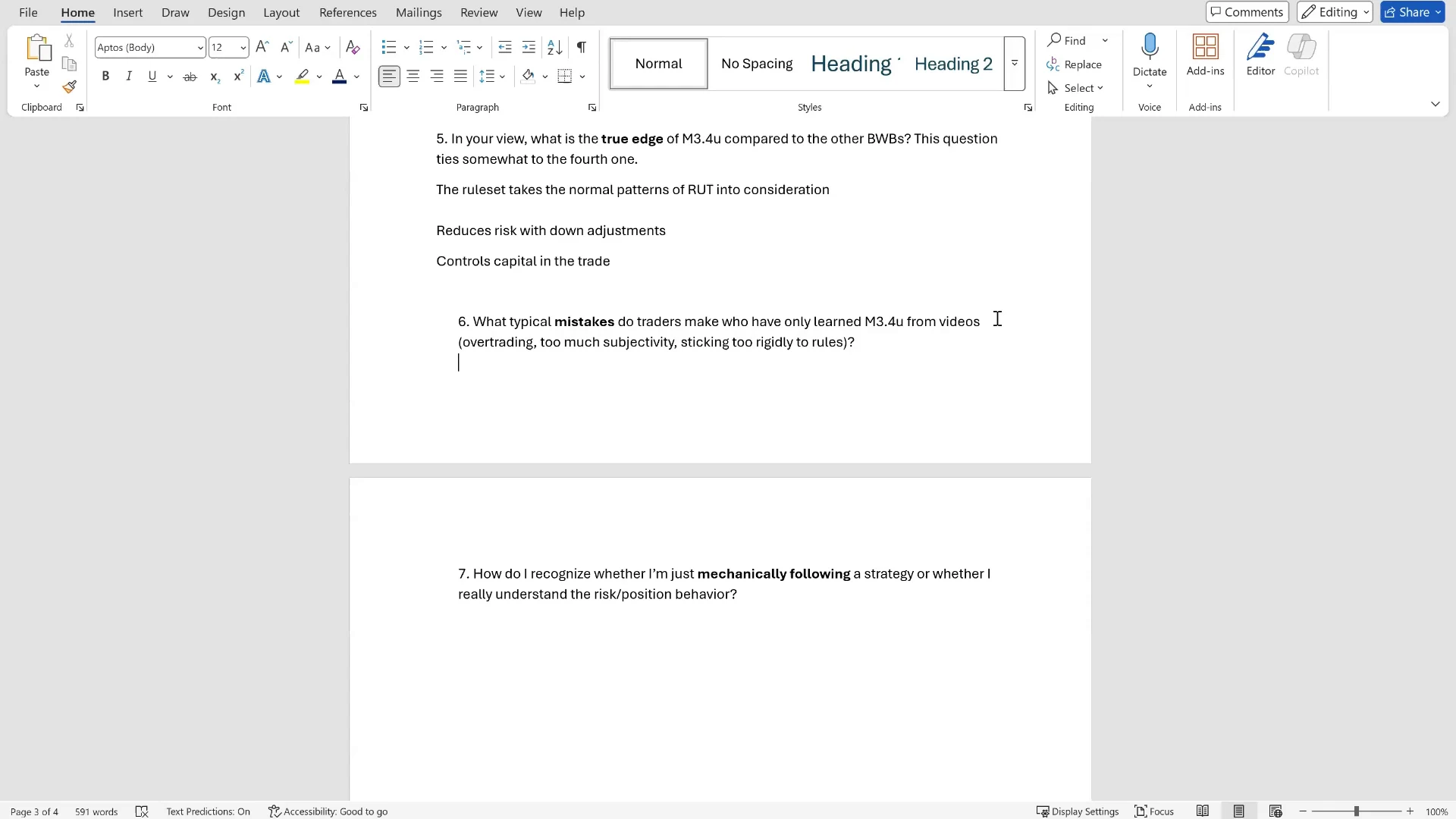Decrease paragraph indent

coord(505,47)
